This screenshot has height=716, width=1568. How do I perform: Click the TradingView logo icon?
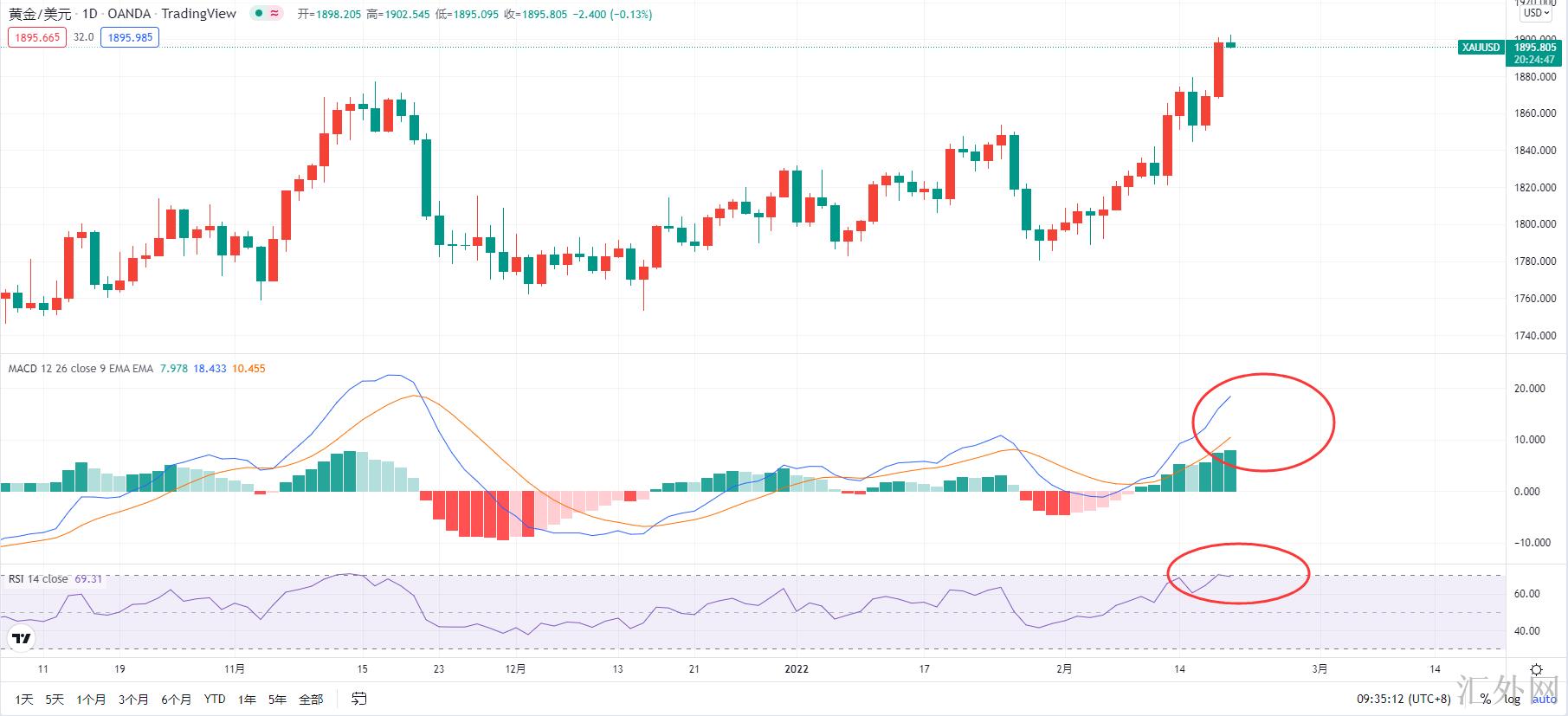coord(22,639)
